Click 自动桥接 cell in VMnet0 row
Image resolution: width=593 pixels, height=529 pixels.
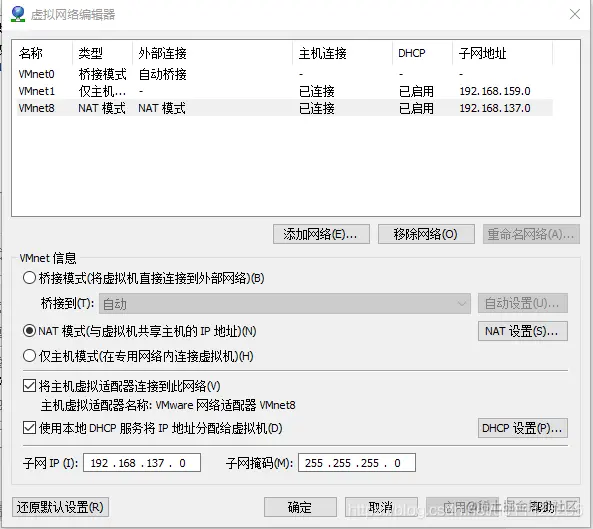coord(163,74)
